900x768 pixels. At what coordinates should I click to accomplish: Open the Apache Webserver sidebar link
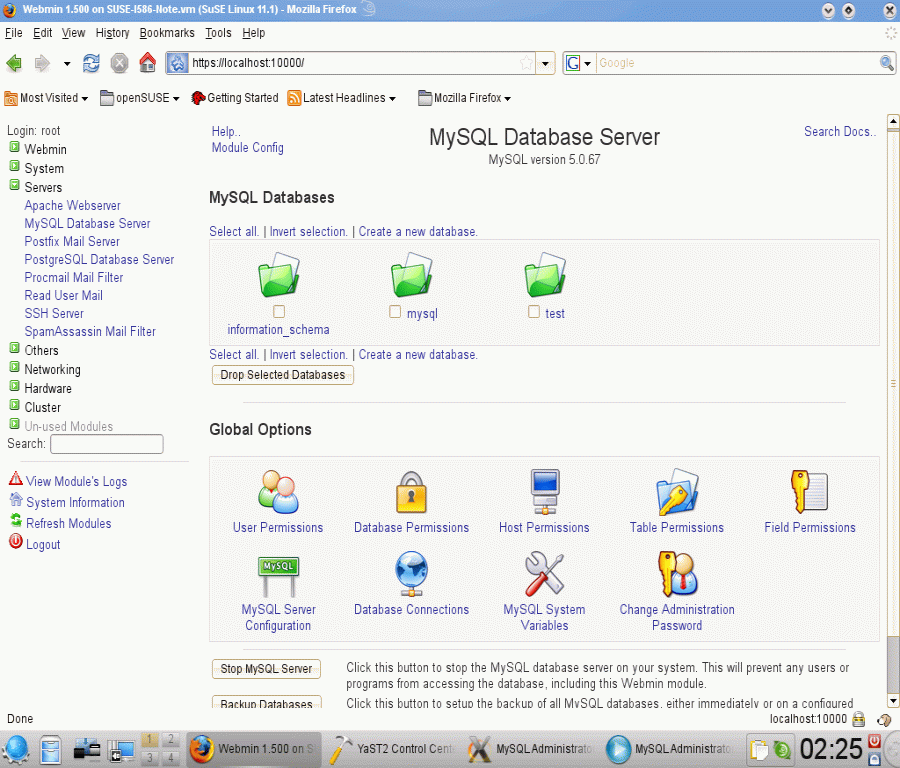[x=72, y=205]
